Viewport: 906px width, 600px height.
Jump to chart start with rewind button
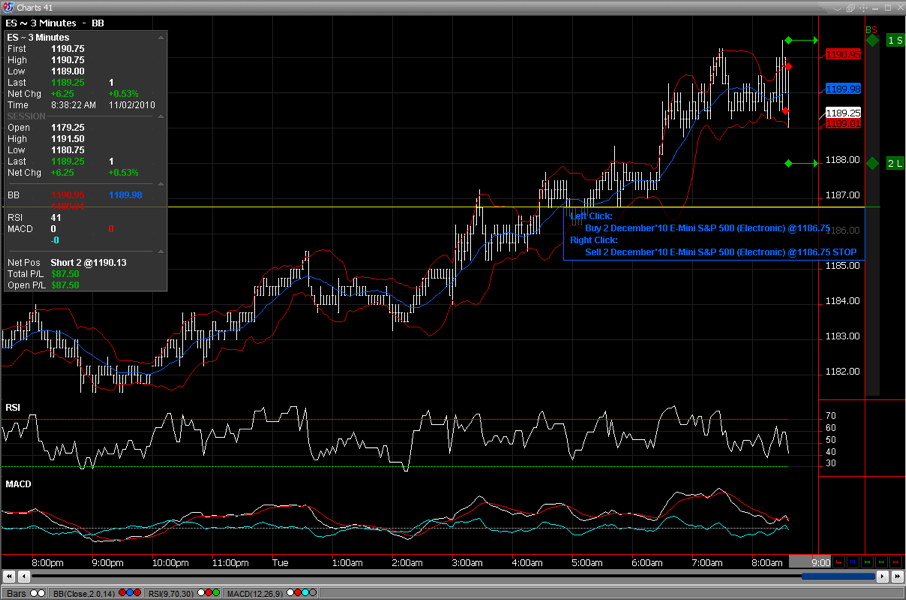9,576
